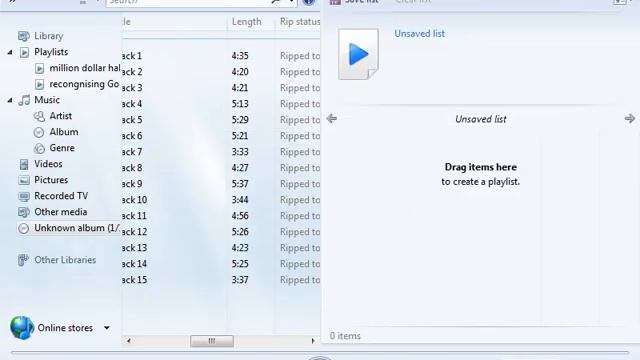640x360 pixels.
Task: Click the horizontal scrollbar left arrow
Action: 129,341
